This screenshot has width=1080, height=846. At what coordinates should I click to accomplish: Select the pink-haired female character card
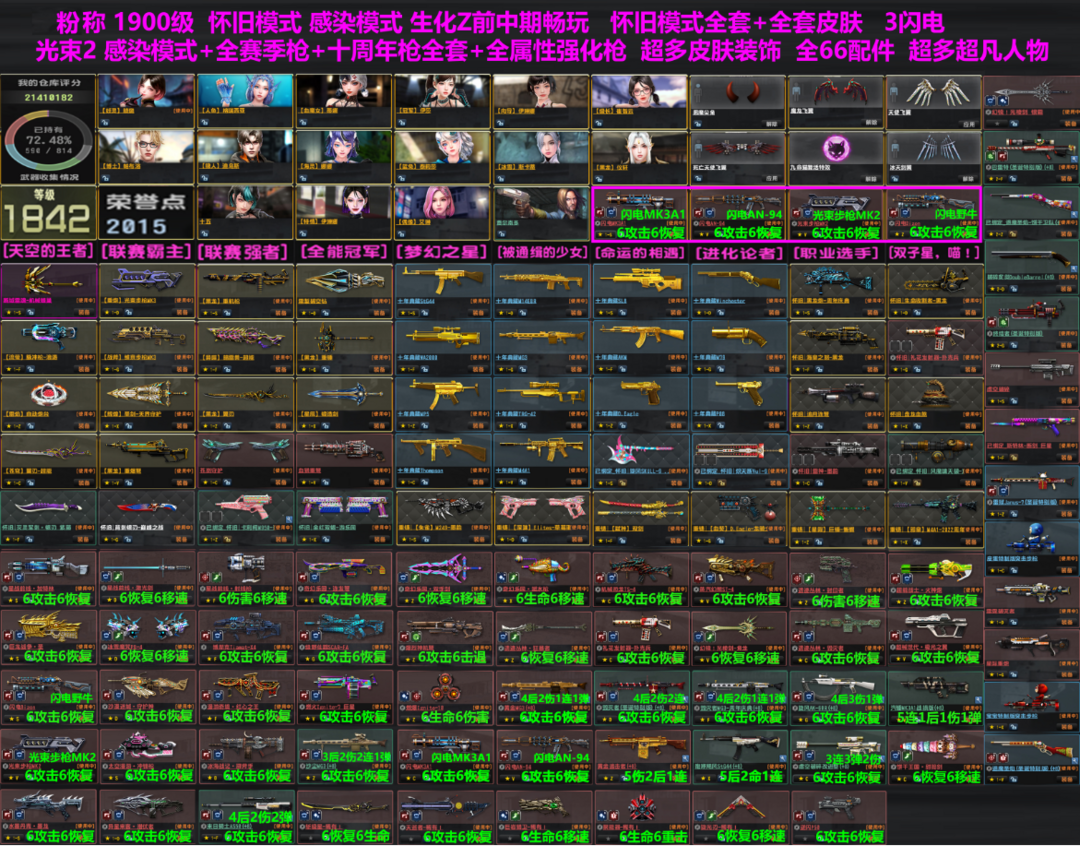pyautogui.click(x=442, y=212)
